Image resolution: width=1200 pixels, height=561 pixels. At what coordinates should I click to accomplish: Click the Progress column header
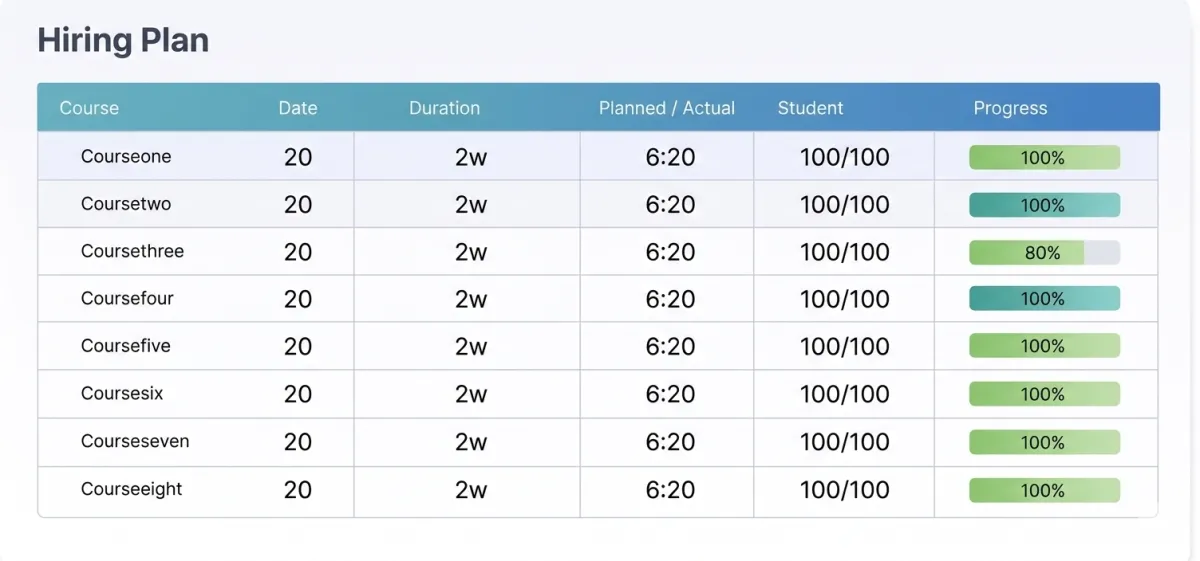(1010, 108)
